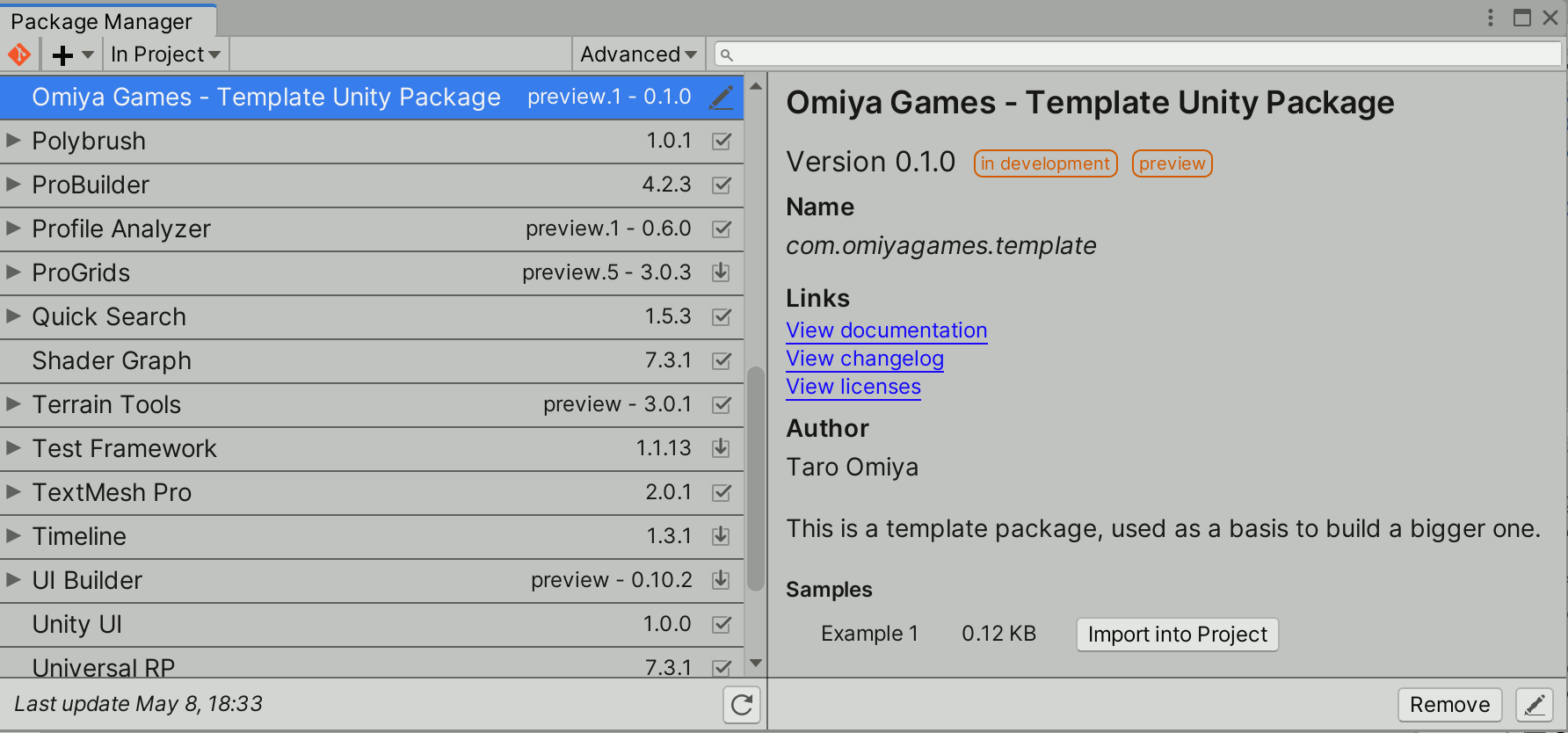Click the com.omiyagames.template package name
The width and height of the screenshot is (1568, 733).
[x=940, y=246]
